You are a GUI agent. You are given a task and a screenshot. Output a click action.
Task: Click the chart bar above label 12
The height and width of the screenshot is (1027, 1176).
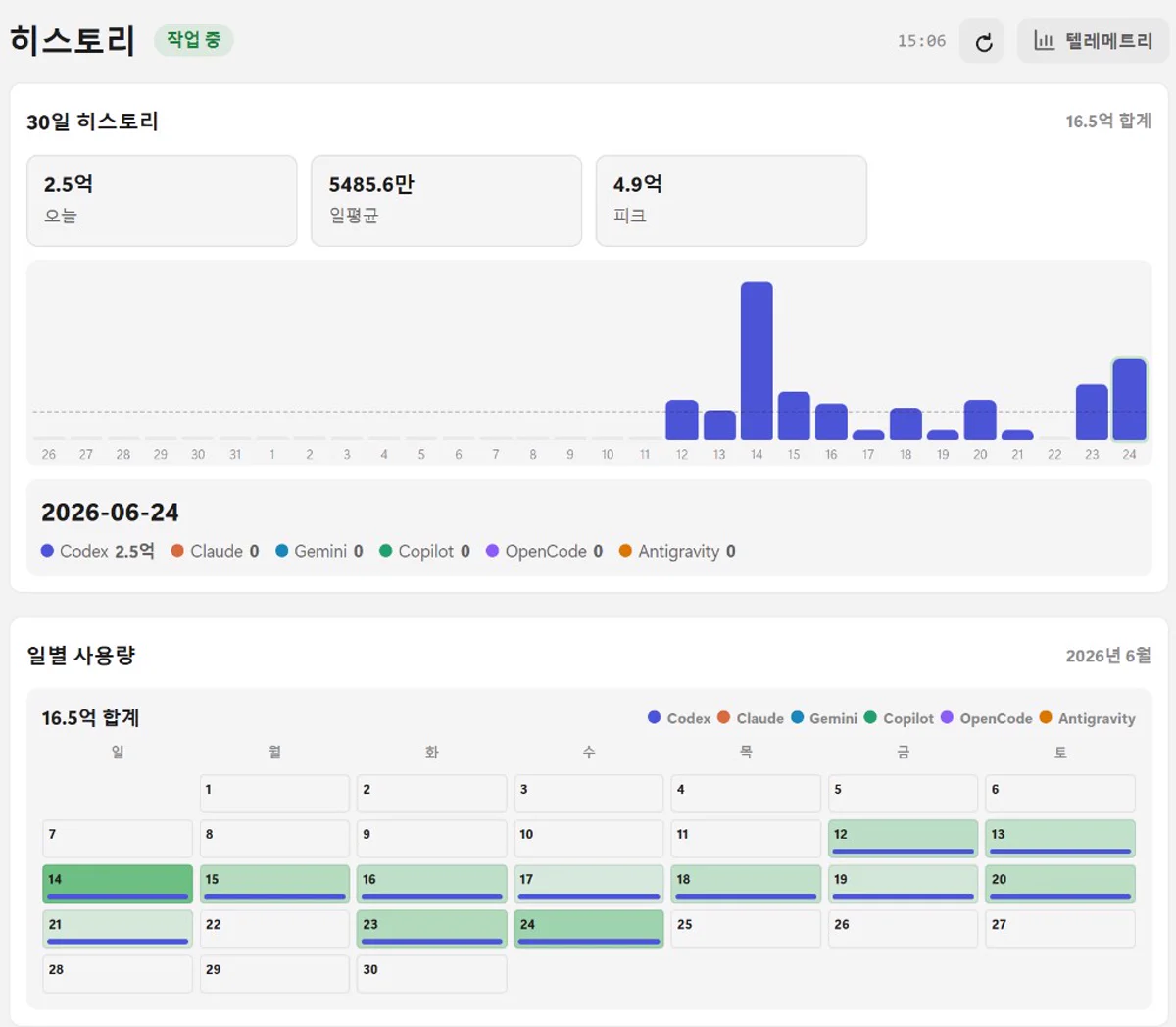coord(682,419)
